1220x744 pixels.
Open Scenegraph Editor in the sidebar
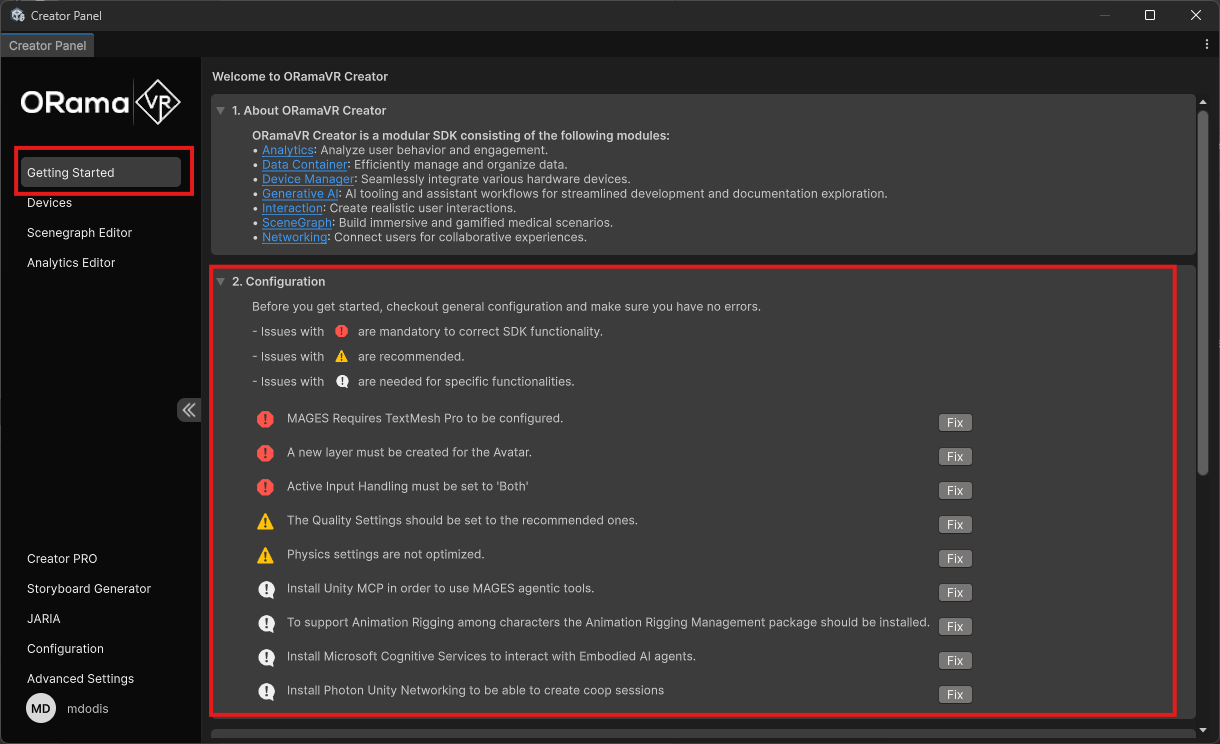pos(80,233)
